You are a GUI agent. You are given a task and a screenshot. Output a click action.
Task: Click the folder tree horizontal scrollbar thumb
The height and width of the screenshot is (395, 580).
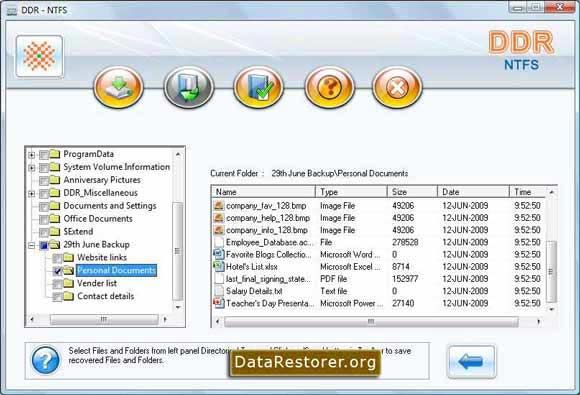[104, 319]
